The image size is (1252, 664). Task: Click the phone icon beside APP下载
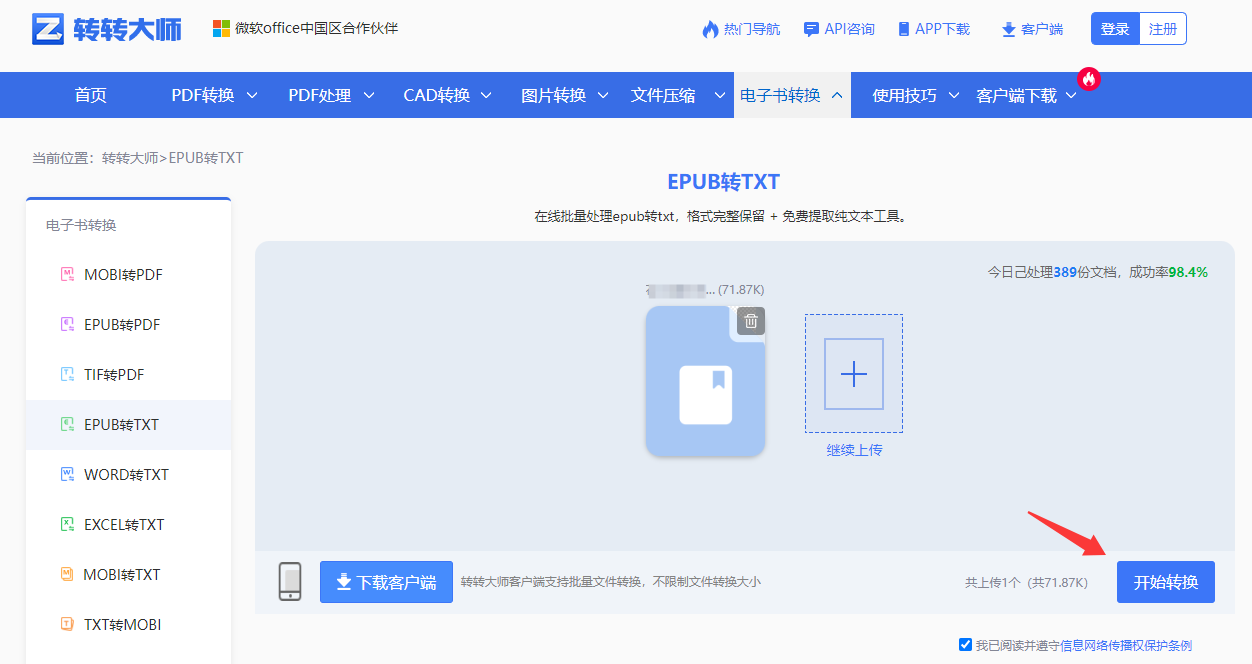click(904, 29)
